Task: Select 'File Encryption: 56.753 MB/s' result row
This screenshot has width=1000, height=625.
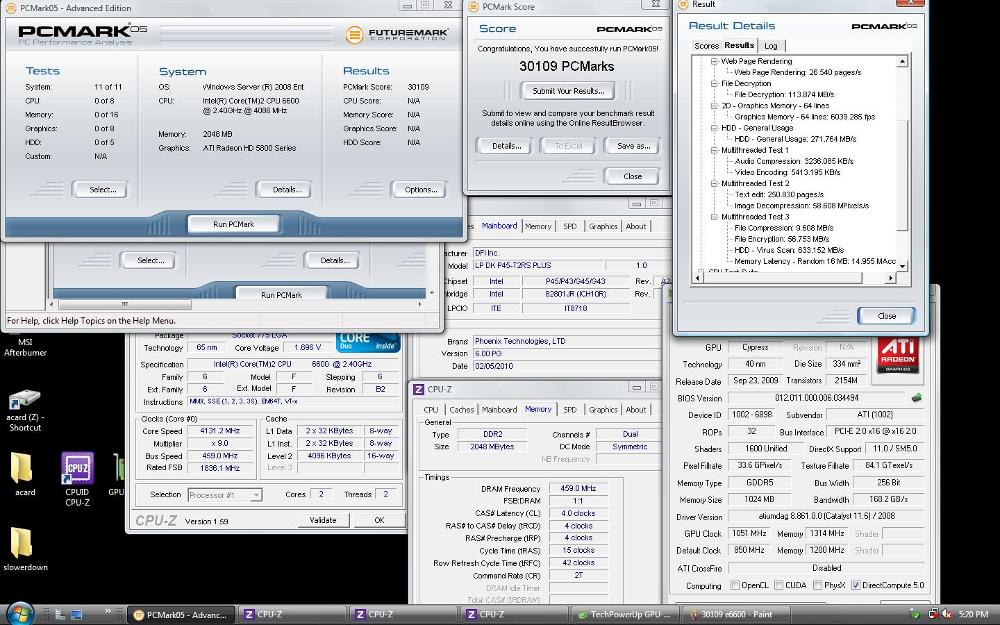Action: click(781, 239)
